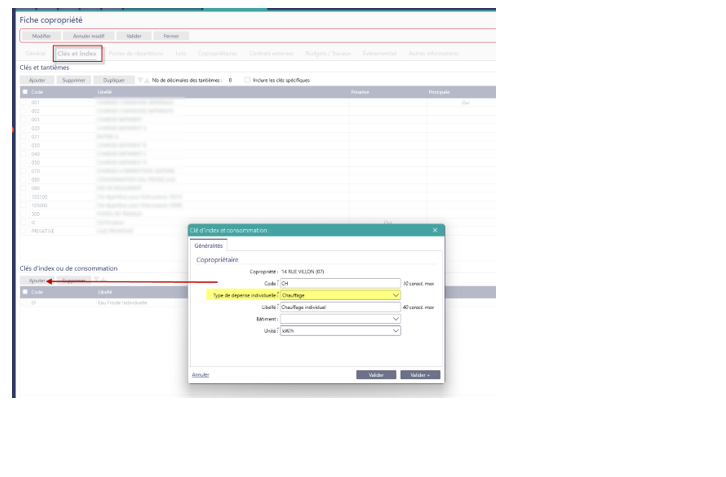Select all rows via Clés et tantièmes header checkbox
The height and width of the screenshot is (477, 726).
[x=25, y=91]
